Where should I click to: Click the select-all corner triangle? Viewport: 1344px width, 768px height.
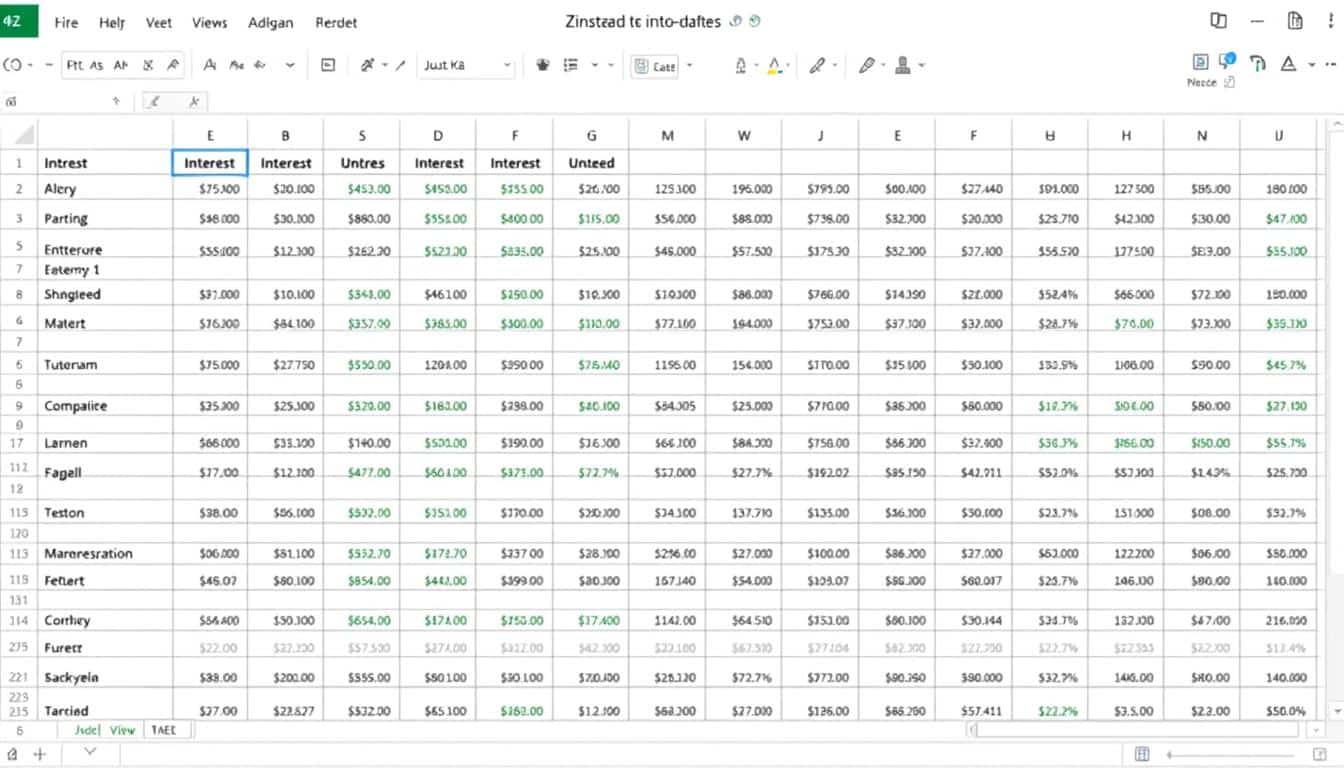[x=22, y=135]
